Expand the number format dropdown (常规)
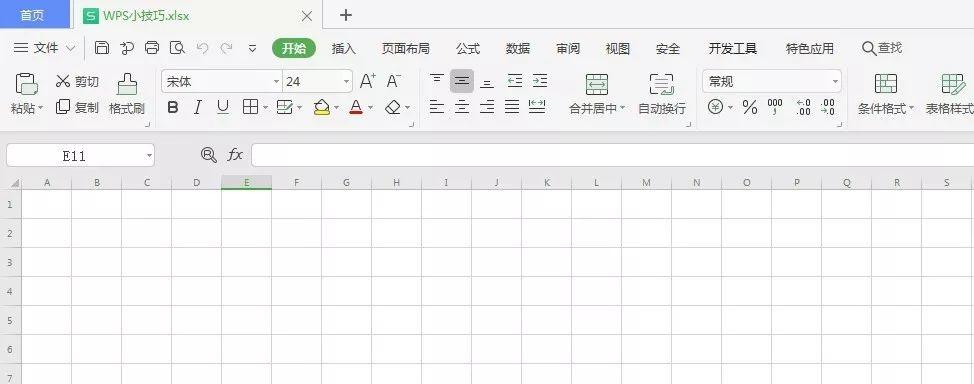The height and width of the screenshot is (384, 974). (835, 81)
